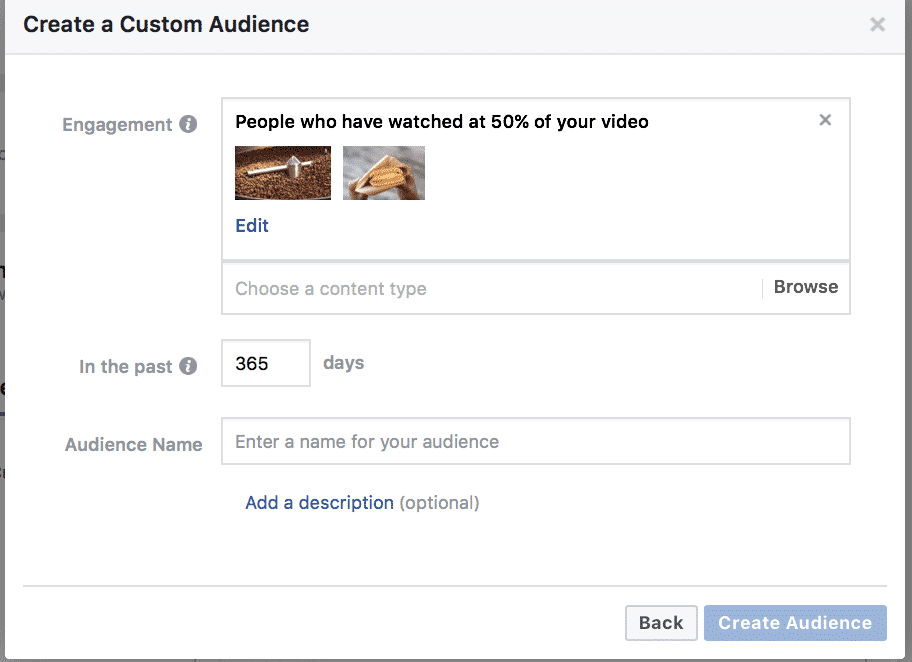
Task: Click the 365 days number field
Action: 266,363
